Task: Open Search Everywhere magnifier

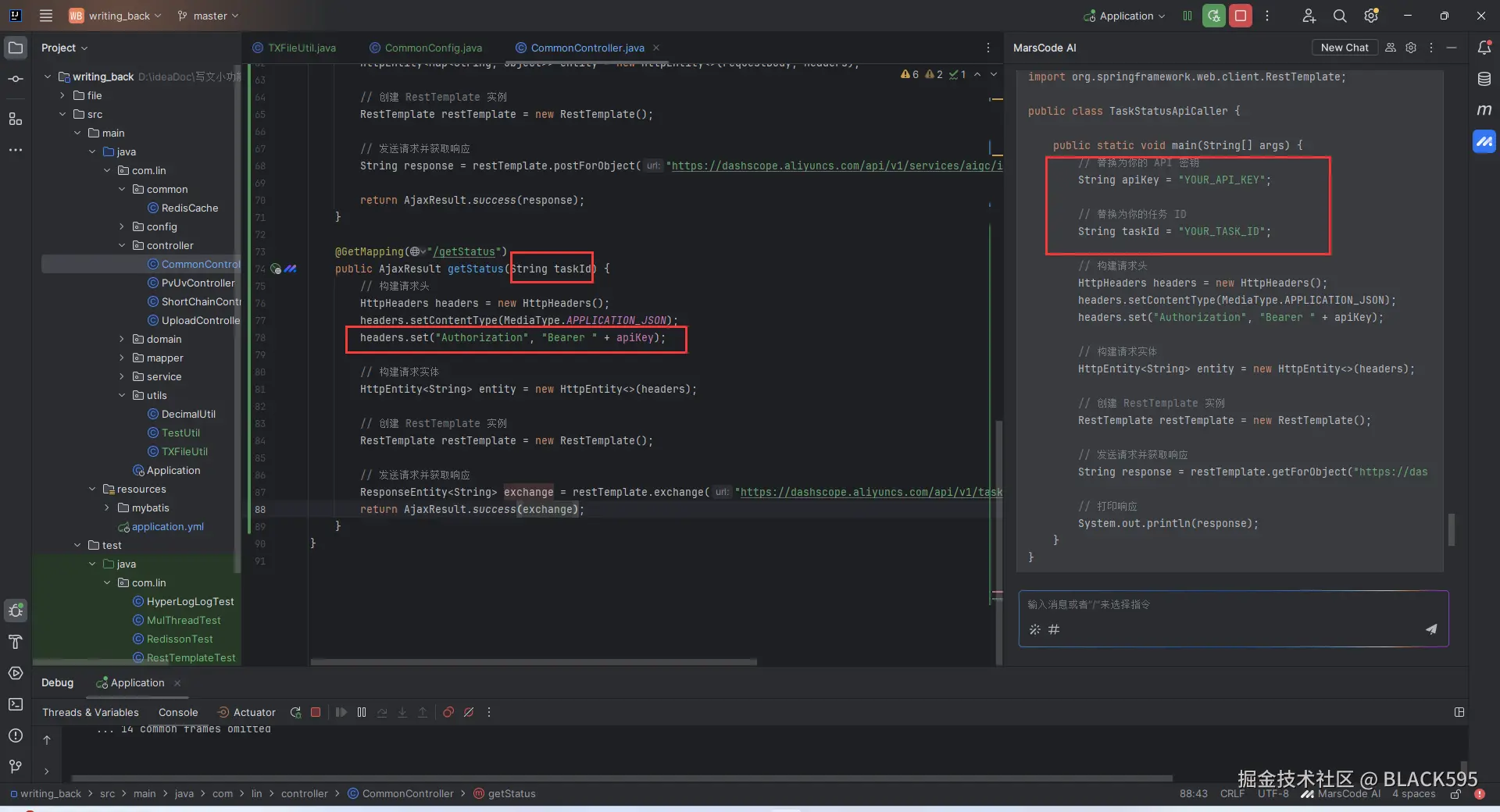Action: 1340,16
